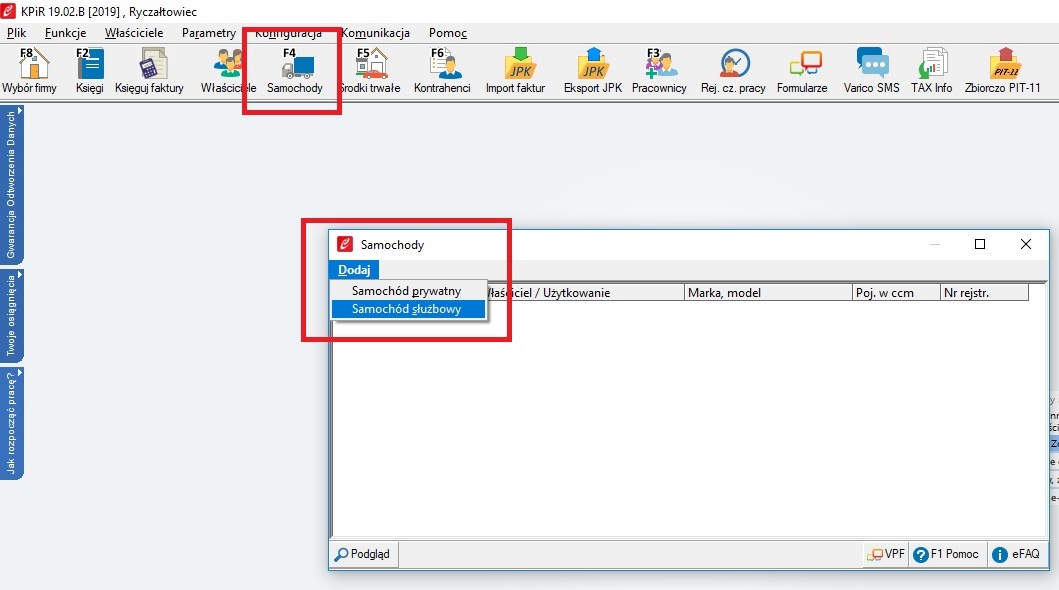The height and width of the screenshot is (590, 1059).
Task: Open the Zbiorczo PIT-11 icon
Action: click(1002, 71)
